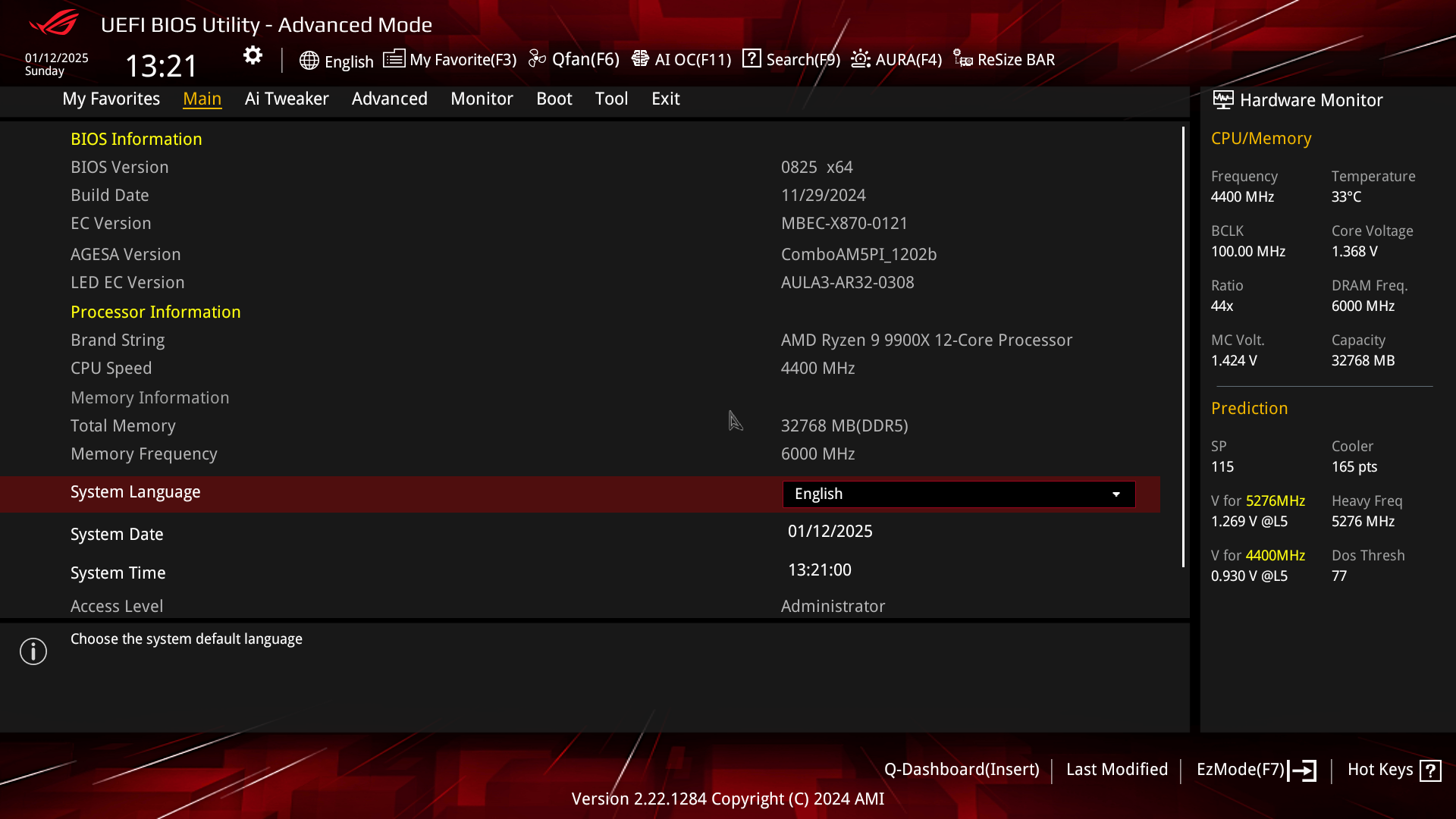Click the Search question mark icon

(752, 58)
